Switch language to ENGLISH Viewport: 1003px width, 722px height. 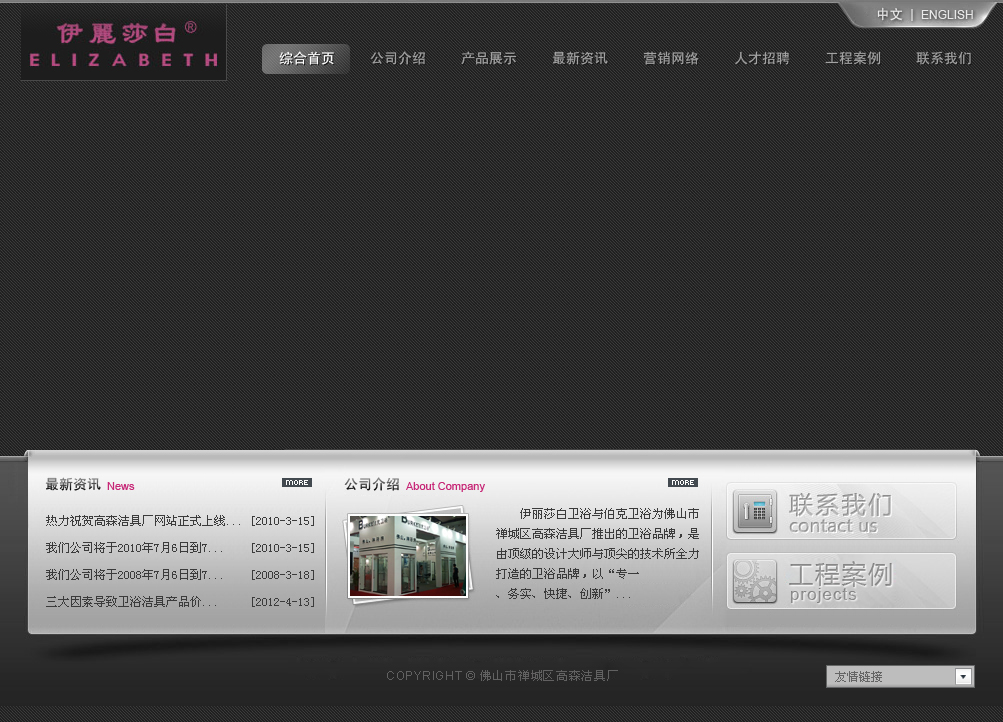click(946, 15)
